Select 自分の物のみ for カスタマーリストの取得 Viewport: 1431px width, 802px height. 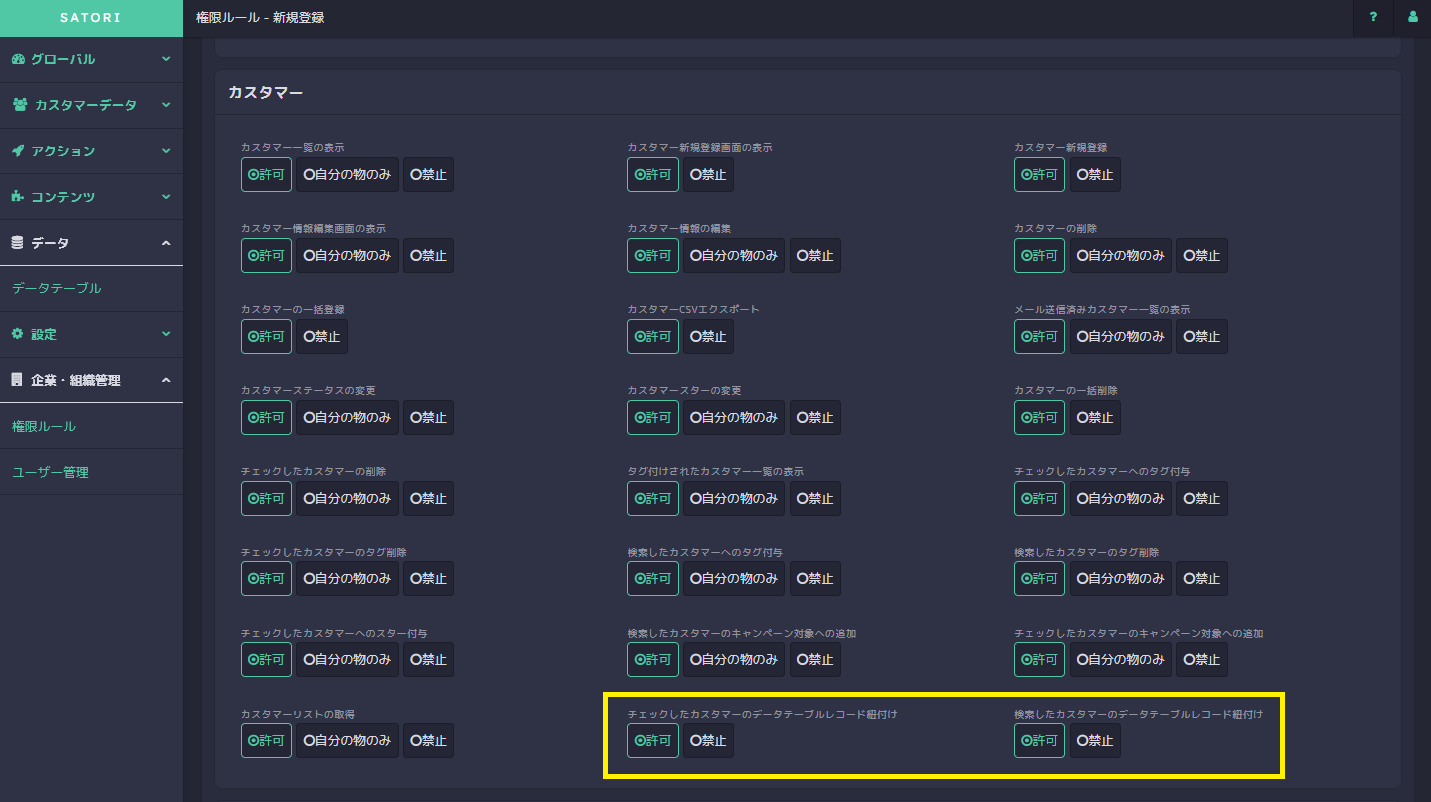tap(347, 740)
